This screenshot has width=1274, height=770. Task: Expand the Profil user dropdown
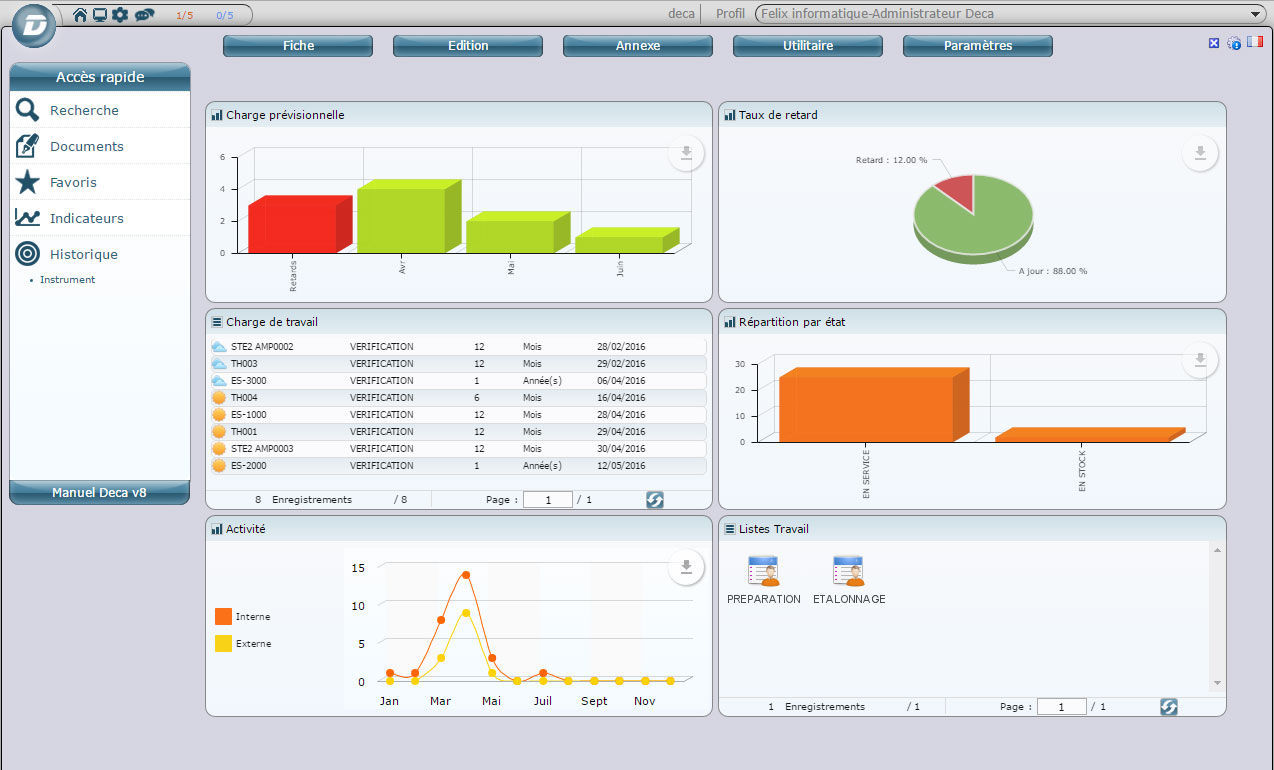(1255, 13)
